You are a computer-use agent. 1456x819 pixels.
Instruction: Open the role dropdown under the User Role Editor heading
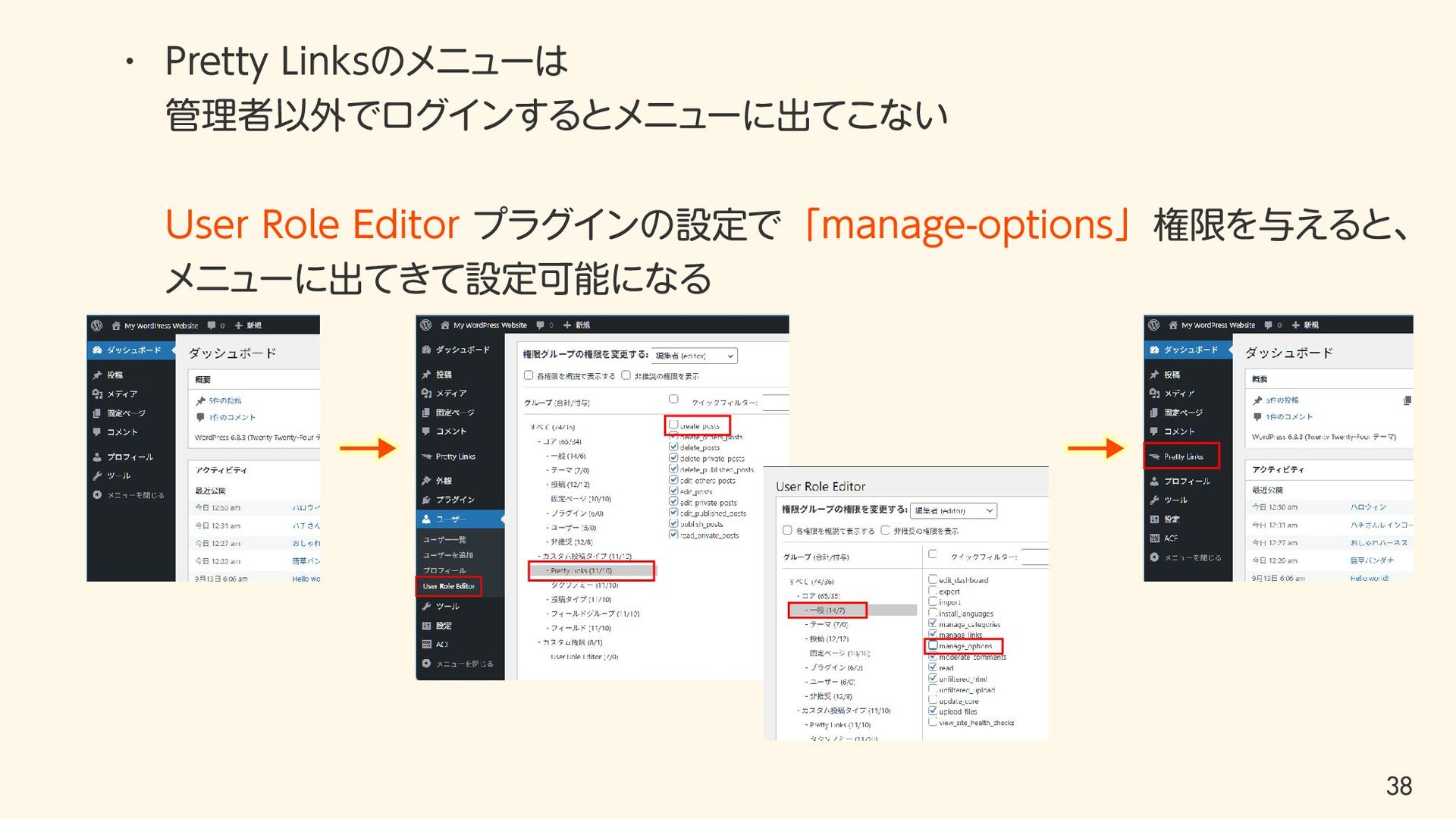tap(954, 511)
